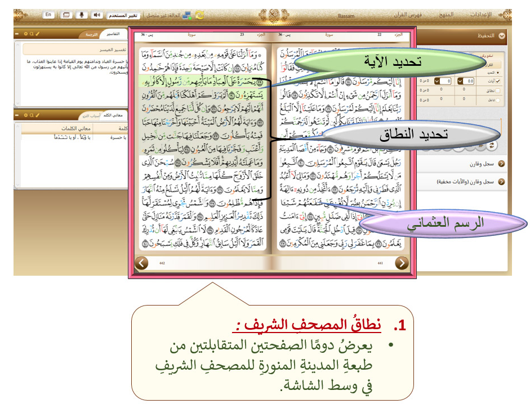Open gear settings in معاني الكلمة panel header

25,115
